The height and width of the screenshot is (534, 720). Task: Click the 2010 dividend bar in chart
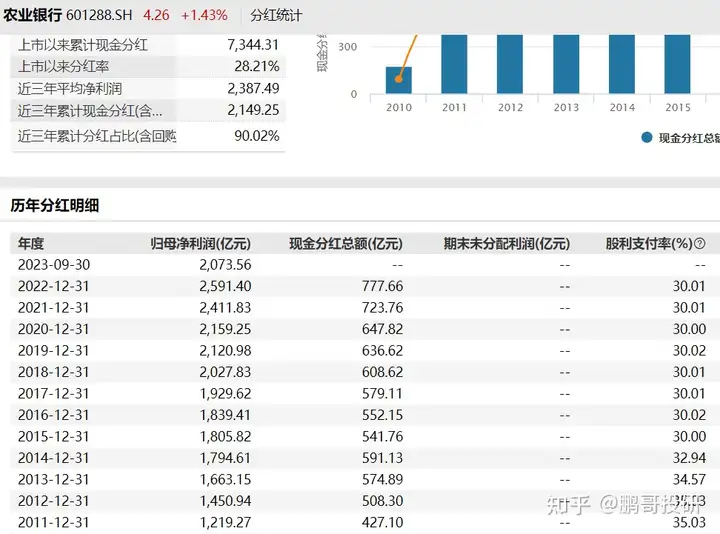pyautogui.click(x=399, y=80)
